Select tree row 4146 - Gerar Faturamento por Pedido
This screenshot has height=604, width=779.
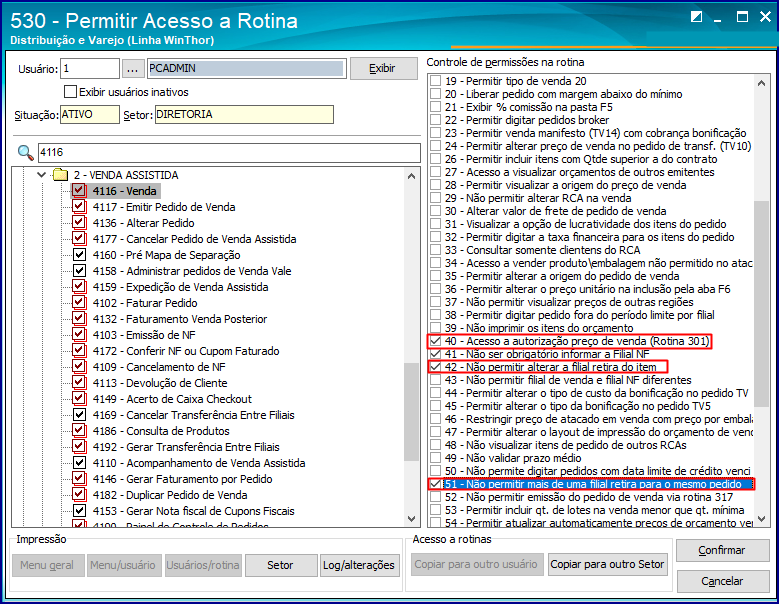182,479
